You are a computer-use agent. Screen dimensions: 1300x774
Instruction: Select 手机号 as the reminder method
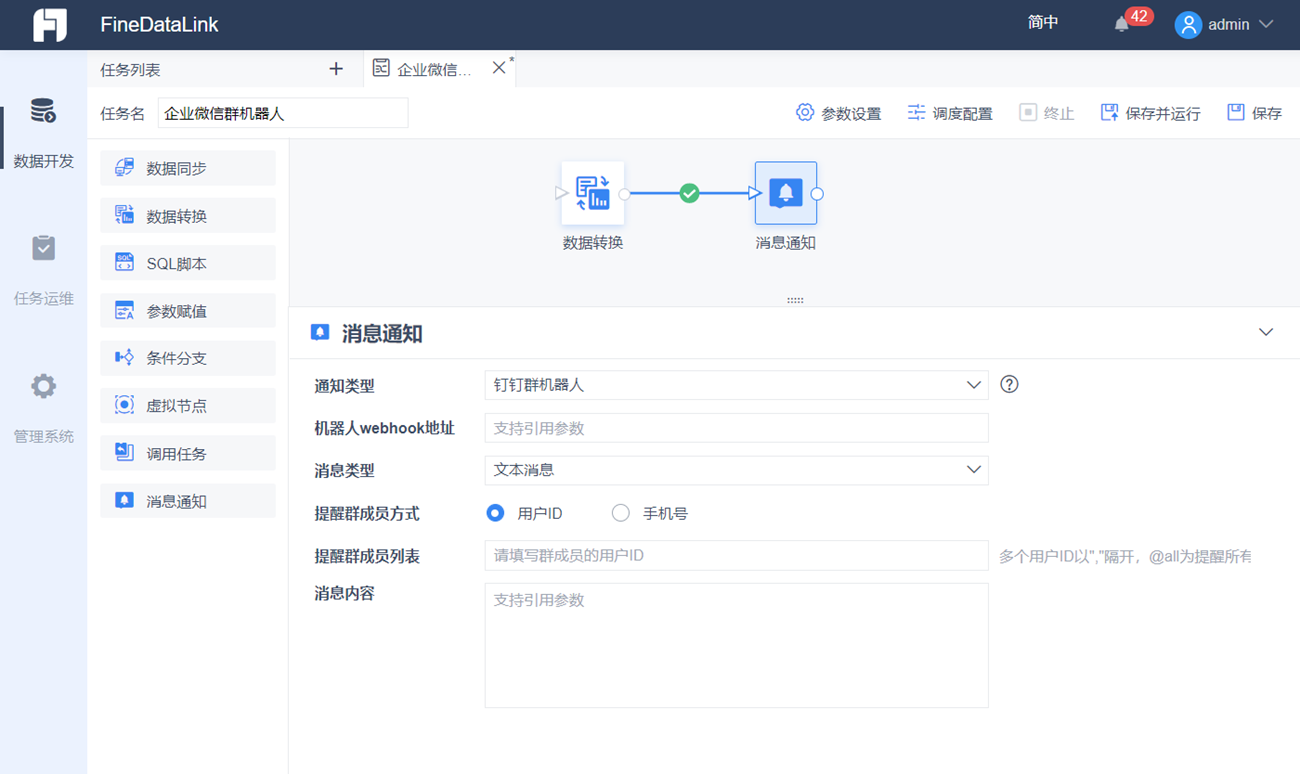click(x=621, y=513)
